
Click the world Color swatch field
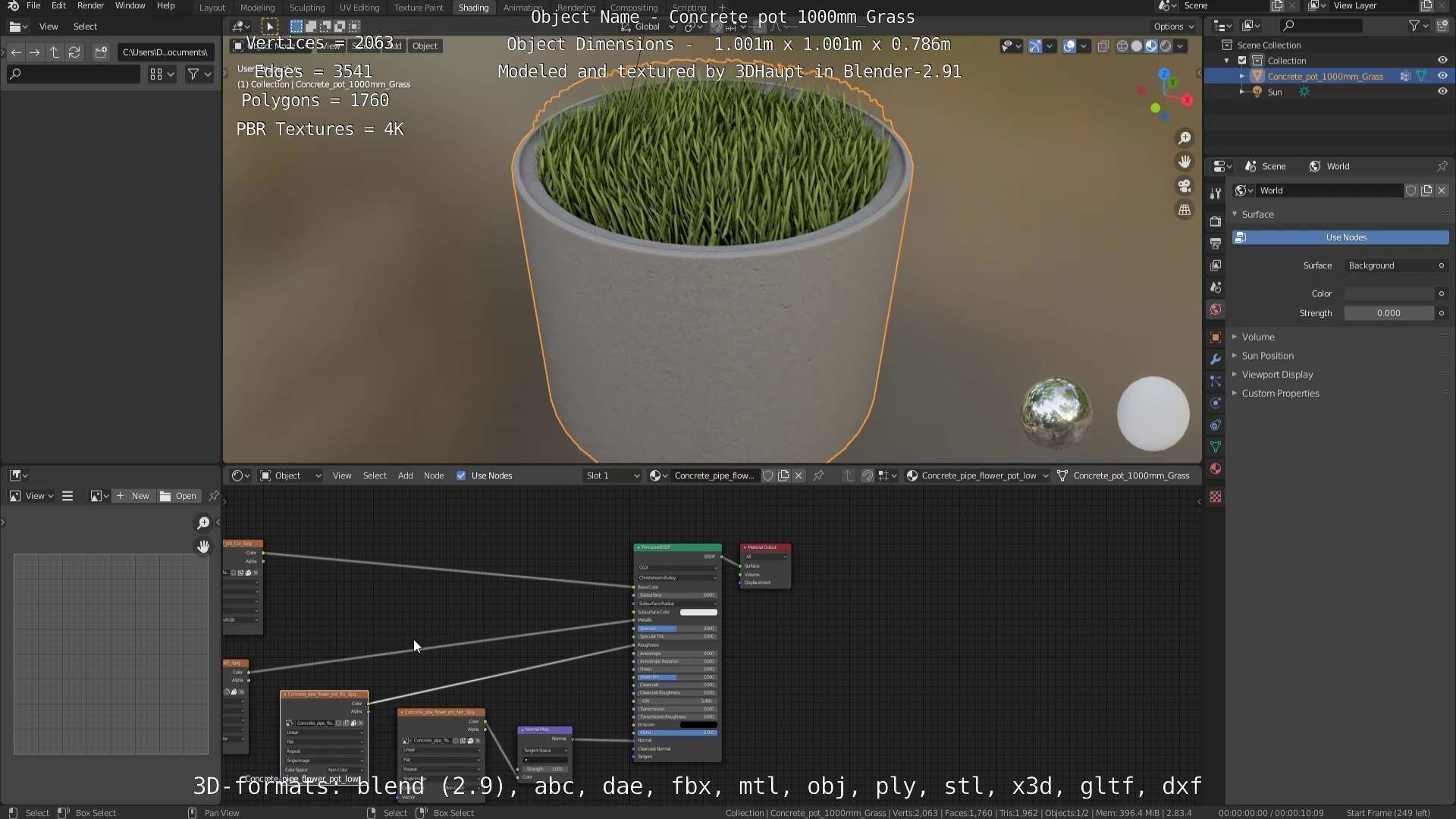pos(1389,293)
